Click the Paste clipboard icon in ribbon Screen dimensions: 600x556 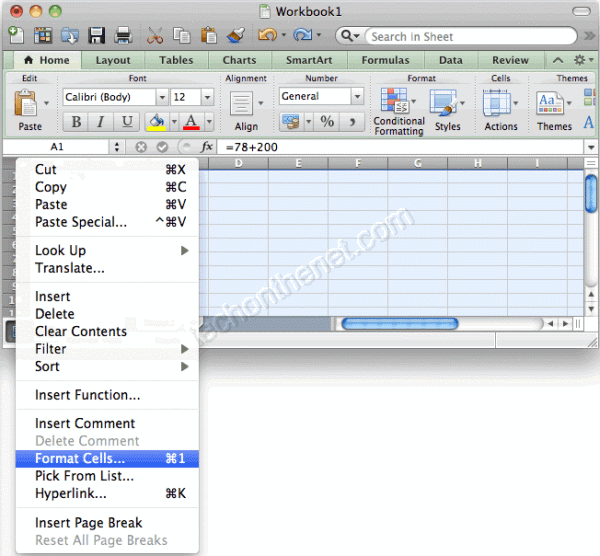coord(28,108)
